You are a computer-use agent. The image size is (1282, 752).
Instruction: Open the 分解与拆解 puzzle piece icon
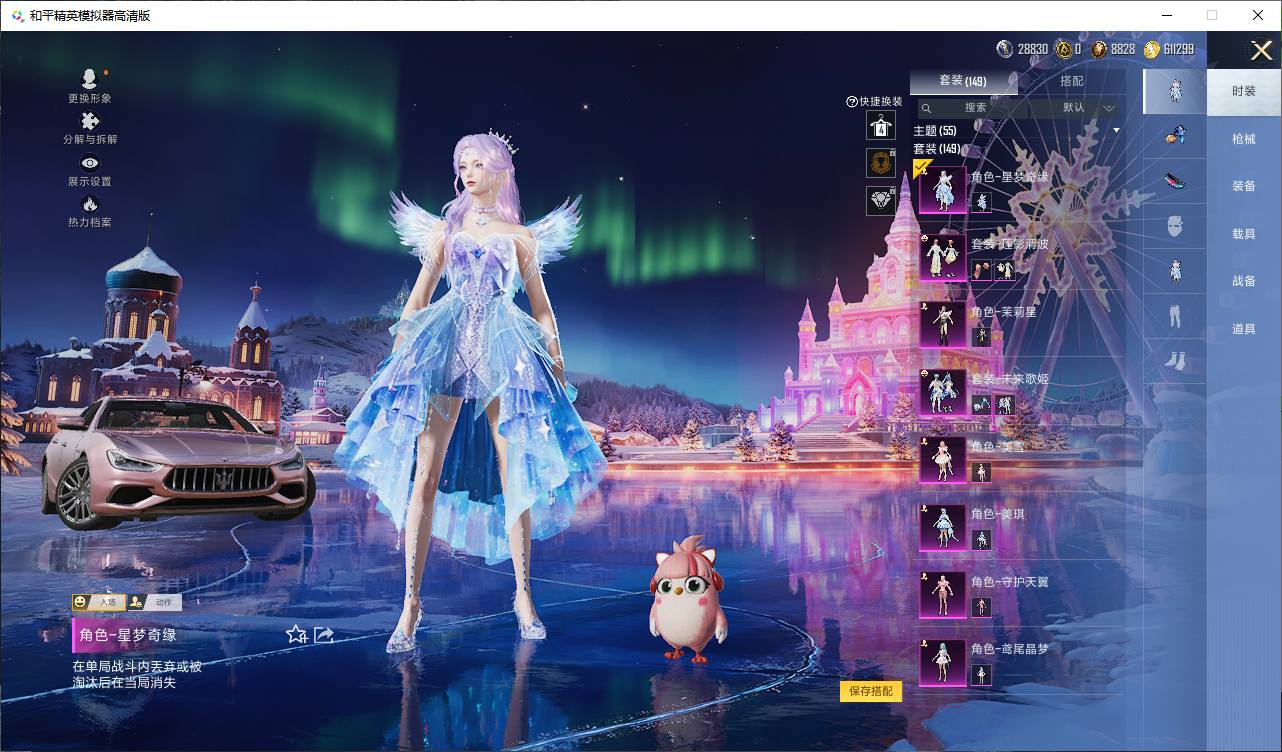coord(90,121)
